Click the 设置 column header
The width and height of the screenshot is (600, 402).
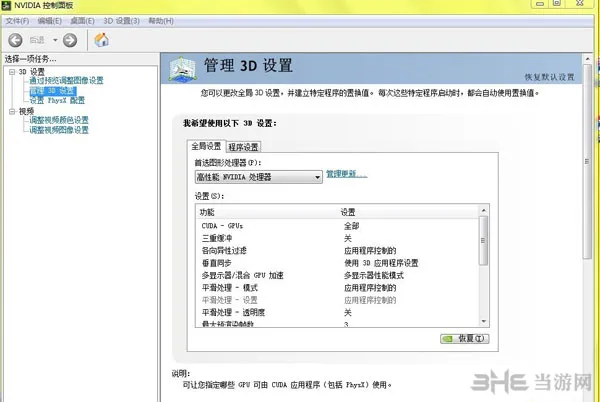click(348, 212)
